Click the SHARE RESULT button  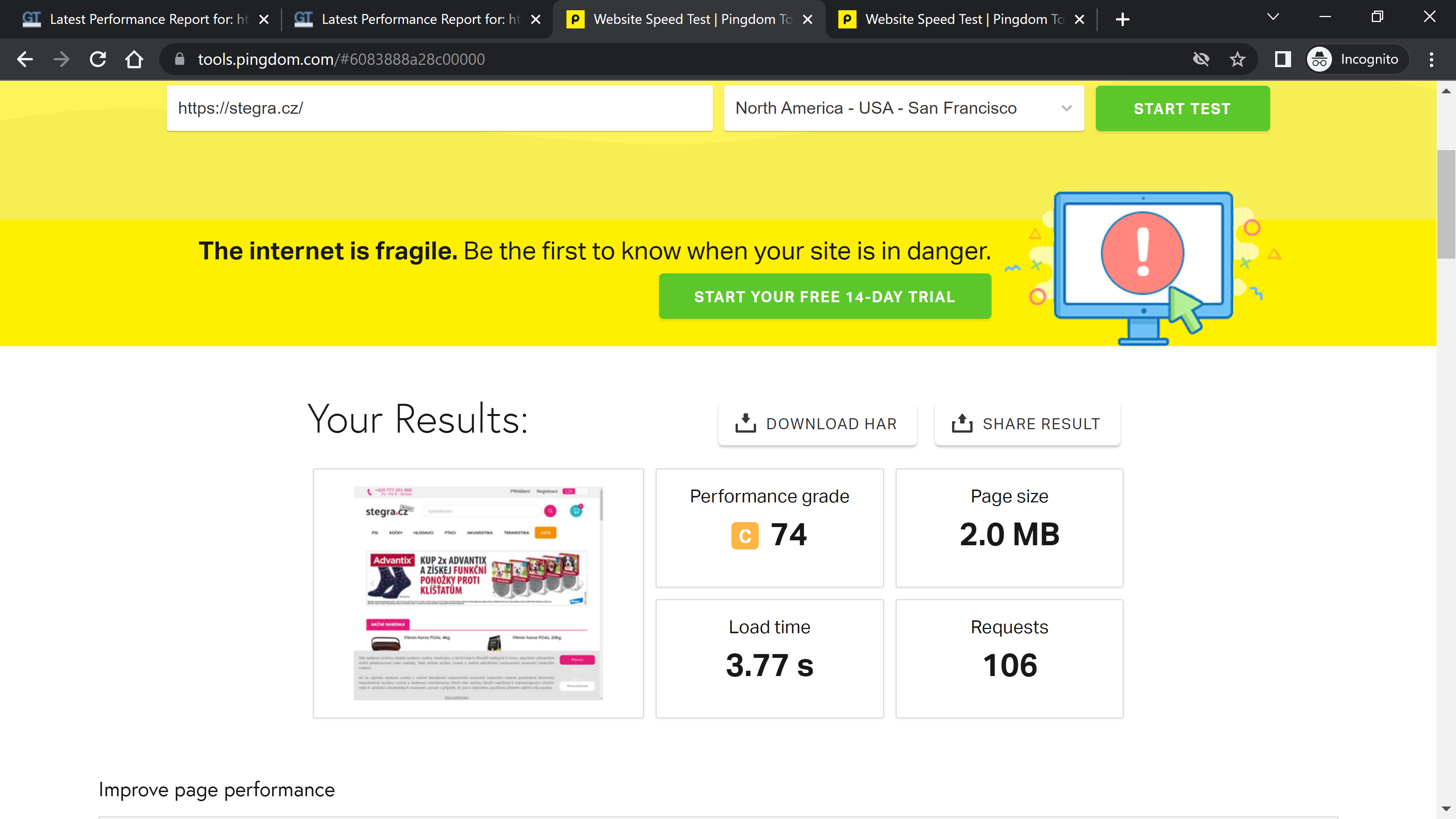(1026, 424)
